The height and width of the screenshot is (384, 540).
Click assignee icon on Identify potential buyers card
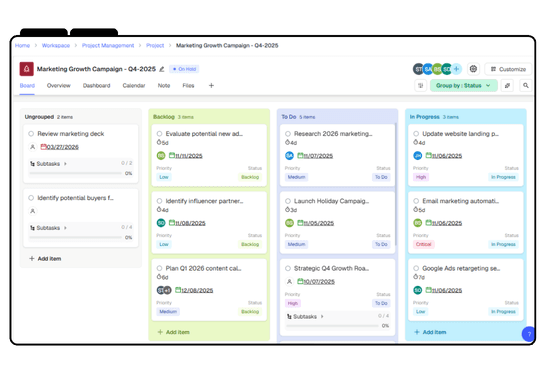pyautogui.click(x=33, y=211)
